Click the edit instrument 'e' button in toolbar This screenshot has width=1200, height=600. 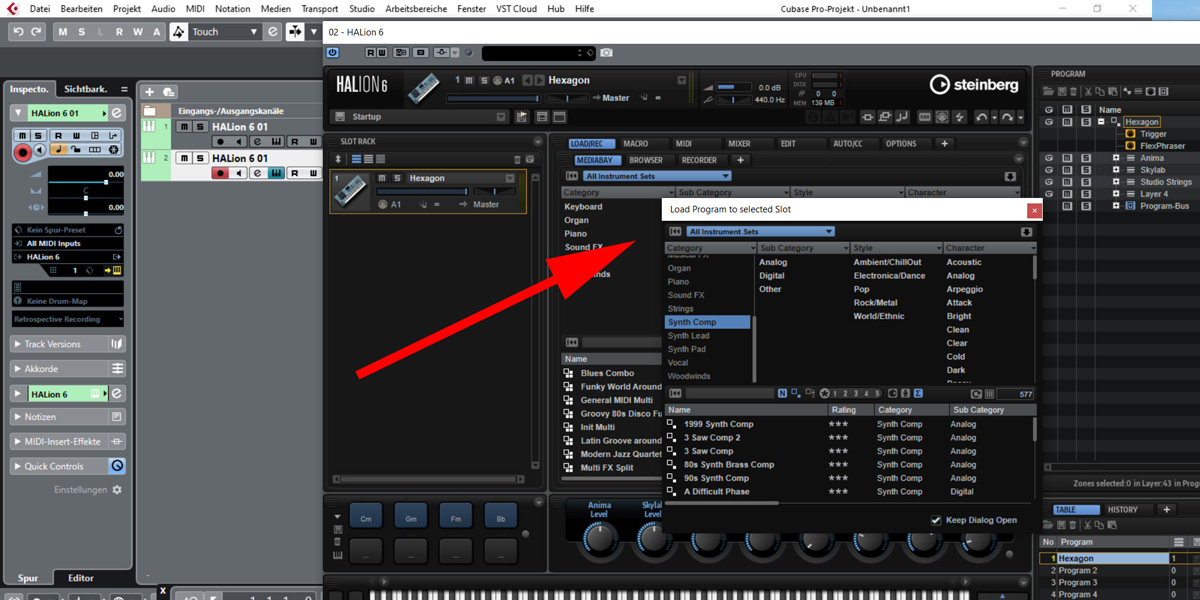pos(273,32)
